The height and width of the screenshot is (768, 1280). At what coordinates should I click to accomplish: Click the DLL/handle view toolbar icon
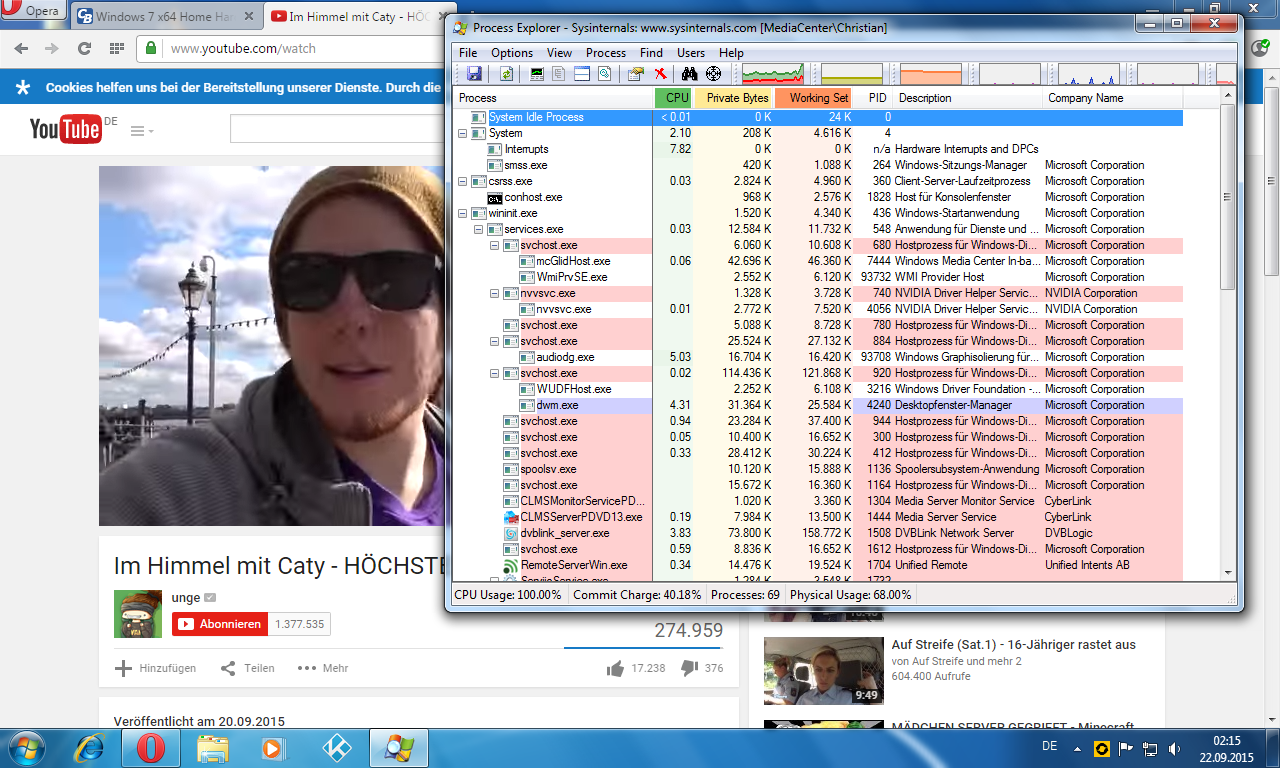(x=604, y=74)
